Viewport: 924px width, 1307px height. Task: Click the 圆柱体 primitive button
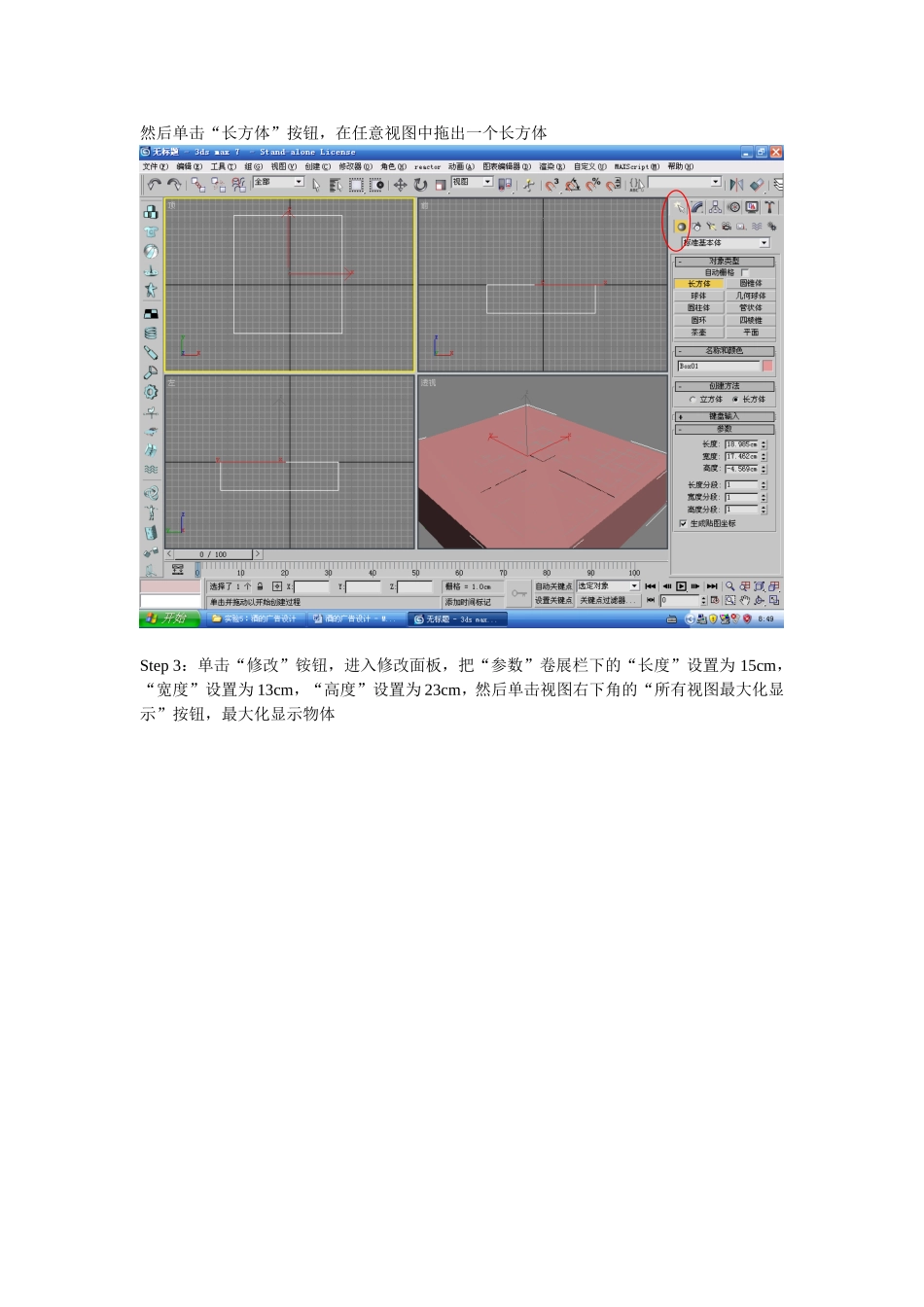pyautogui.click(x=698, y=307)
